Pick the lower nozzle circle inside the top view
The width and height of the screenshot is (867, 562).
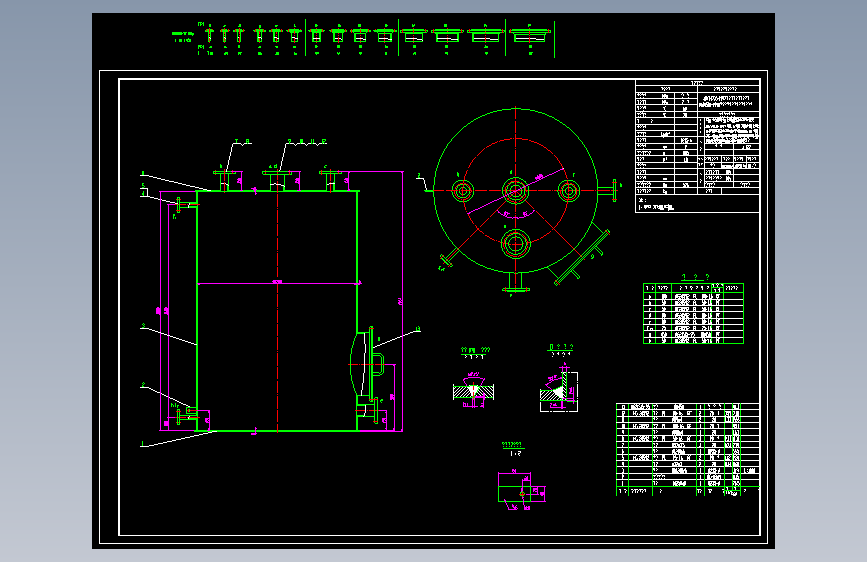515,244
